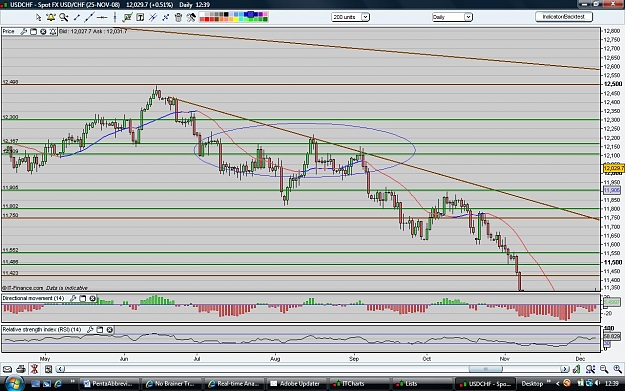Screen dimensions: 625x391
Task: Click the 12,500 price axis label
Action: [x=613, y=84]
